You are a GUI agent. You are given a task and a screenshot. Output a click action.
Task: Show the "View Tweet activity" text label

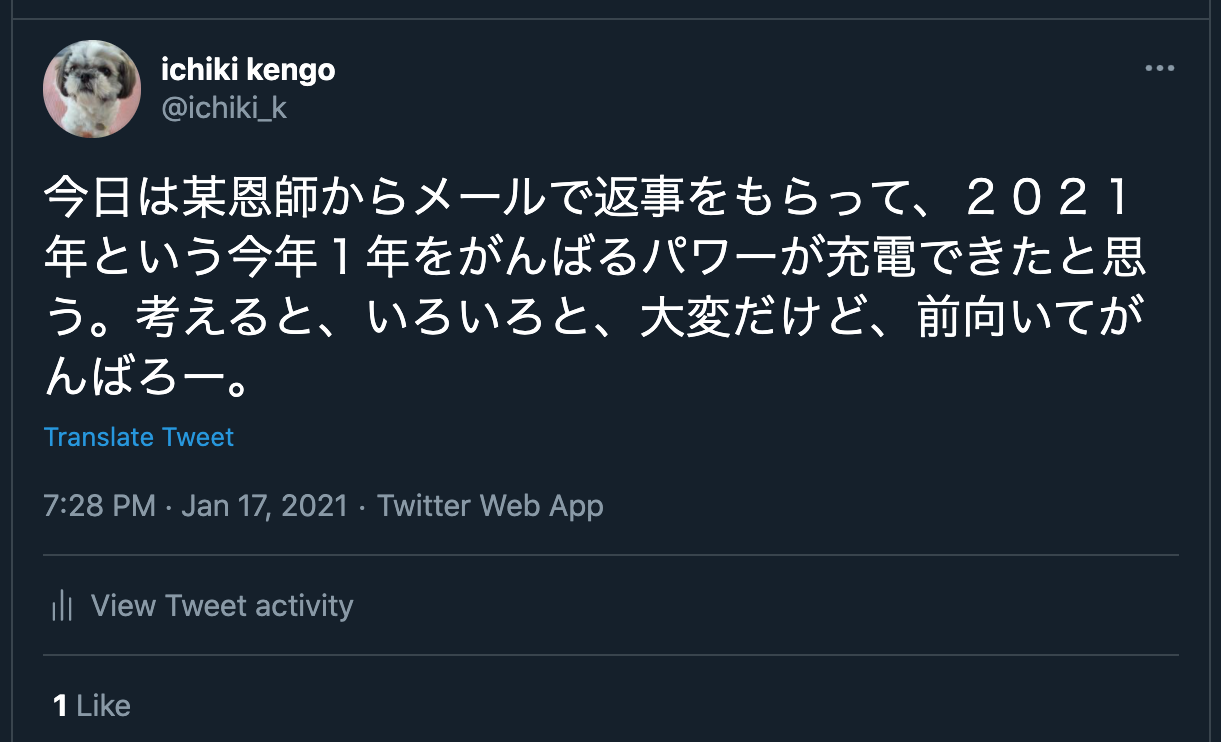pos(222,606)
